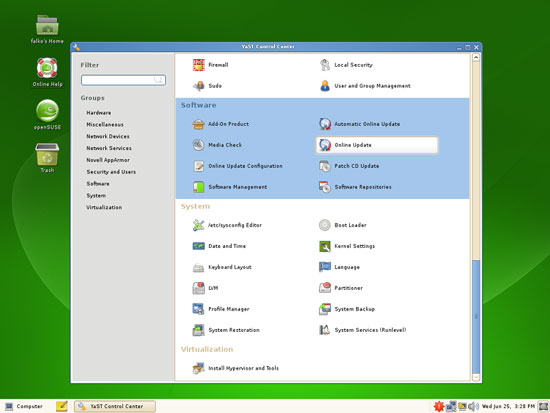Open the Media Check icon
This screenshot has width=550, height=413.
(x=199, y=145)
